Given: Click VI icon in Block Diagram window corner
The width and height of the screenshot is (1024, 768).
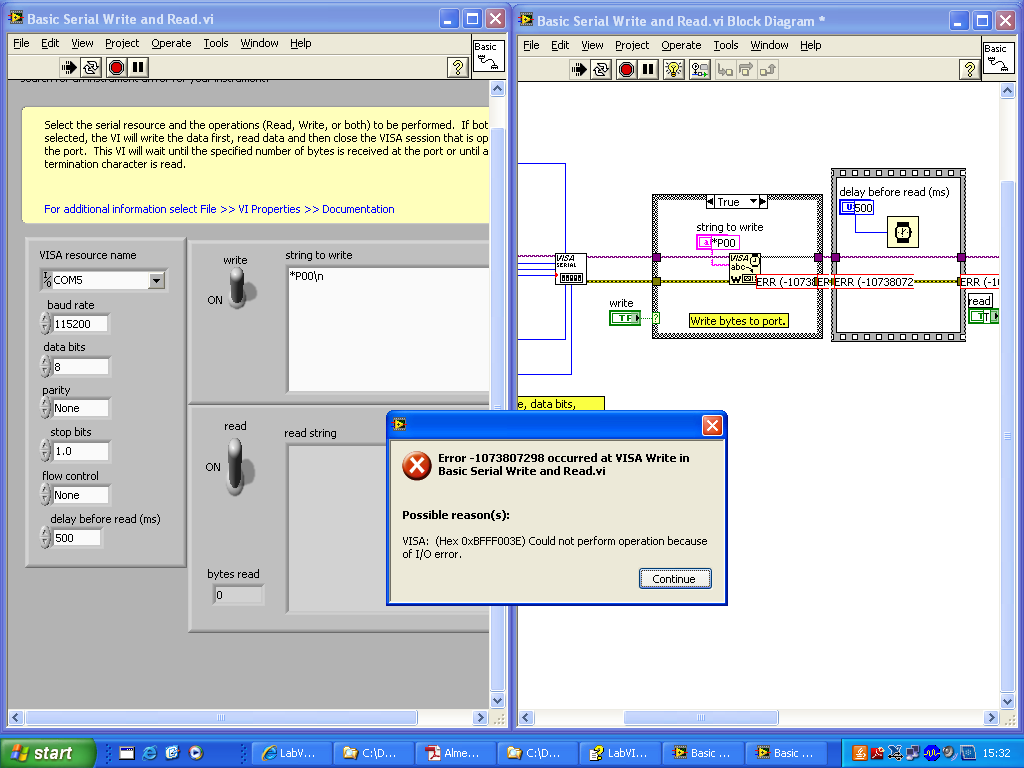Looking at the screenshot, I should (x=999, y=57).
